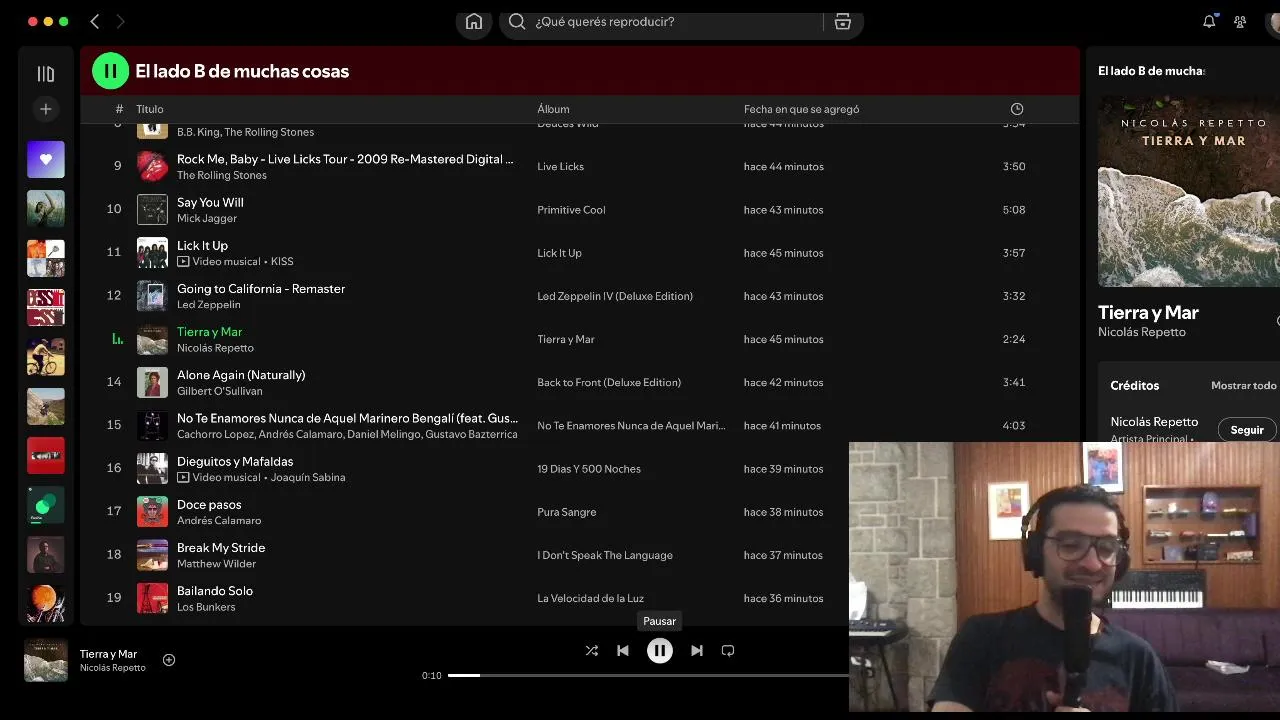Open the red moon playlist in sidebar

pyautogui.click(x=45, y=604)
